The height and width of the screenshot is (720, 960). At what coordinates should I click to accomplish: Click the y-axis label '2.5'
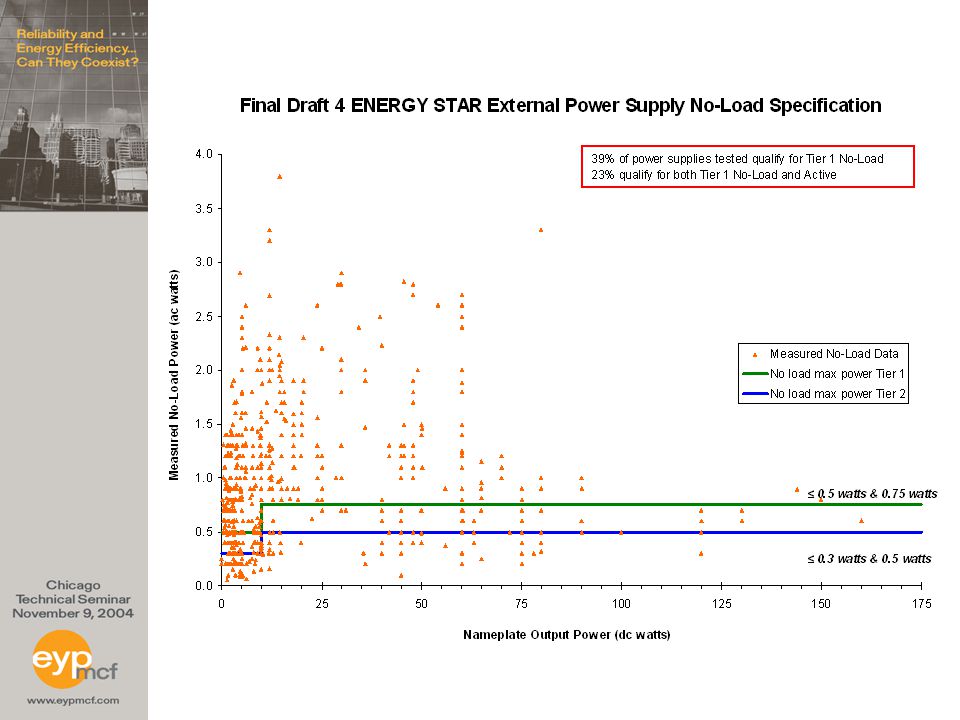click(204, 317)
